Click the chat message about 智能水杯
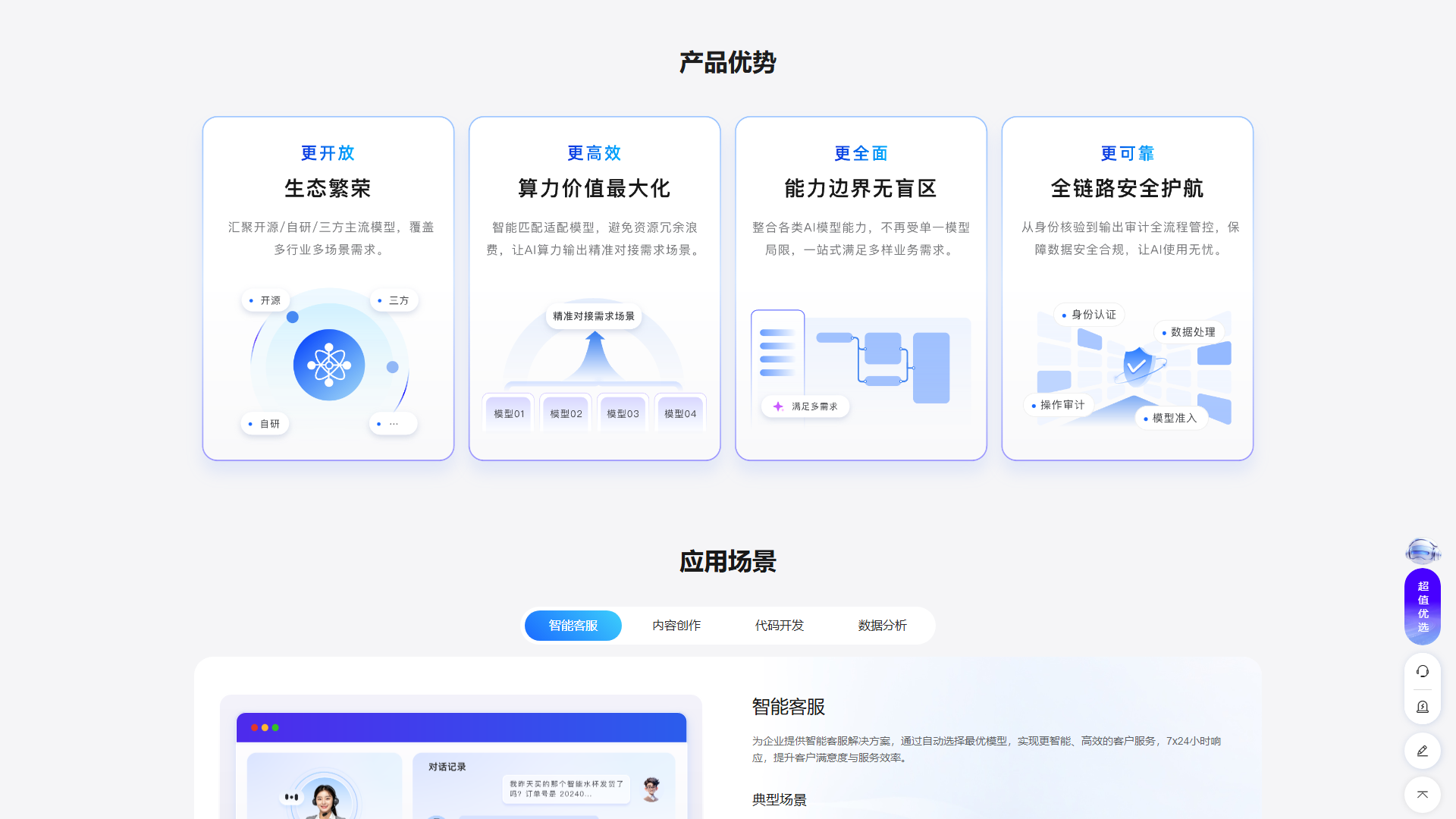Image resolution: width=1456 pixels, height=819 pixels. click(566, 789)
